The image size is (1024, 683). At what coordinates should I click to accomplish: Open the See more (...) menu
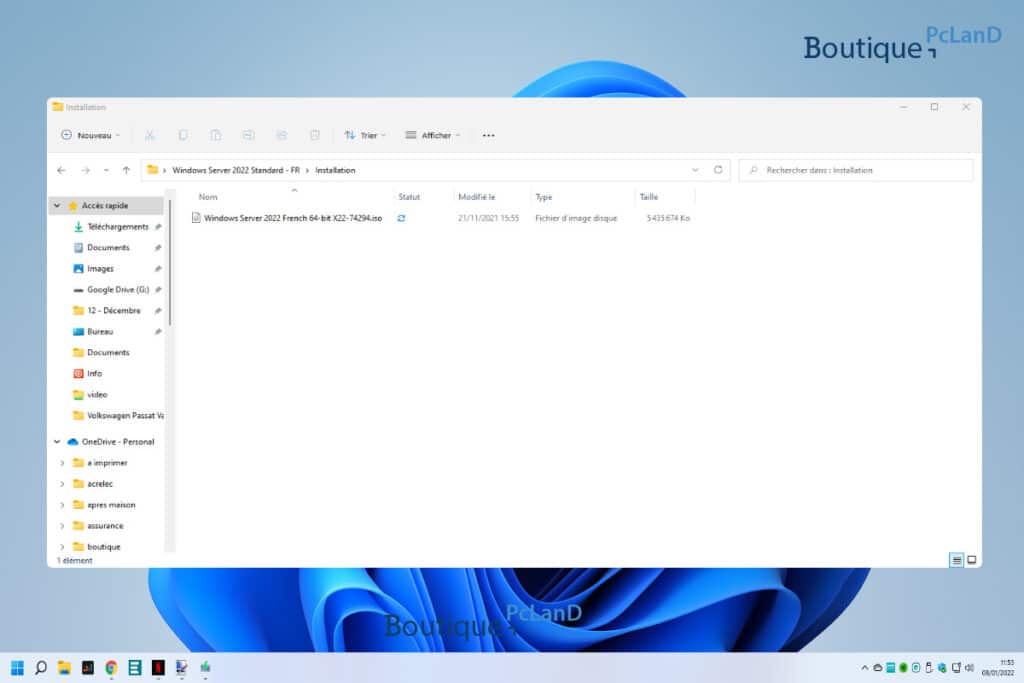pyautogui.click(x=487, y=135)
